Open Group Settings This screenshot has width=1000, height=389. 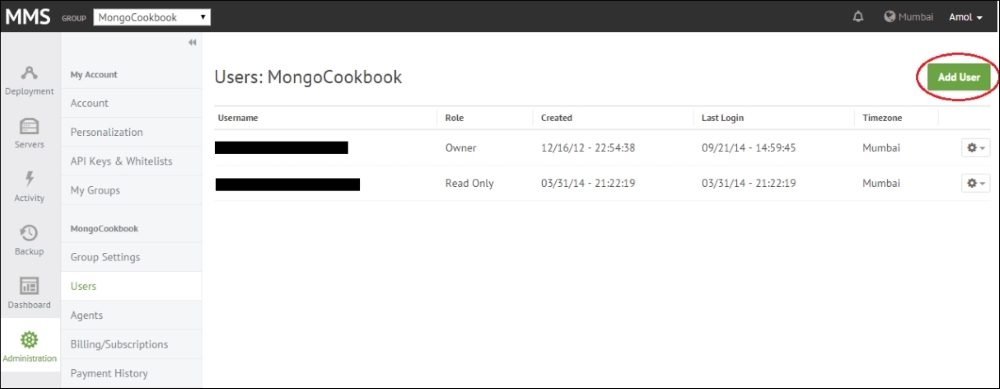[x=131, y=257]
